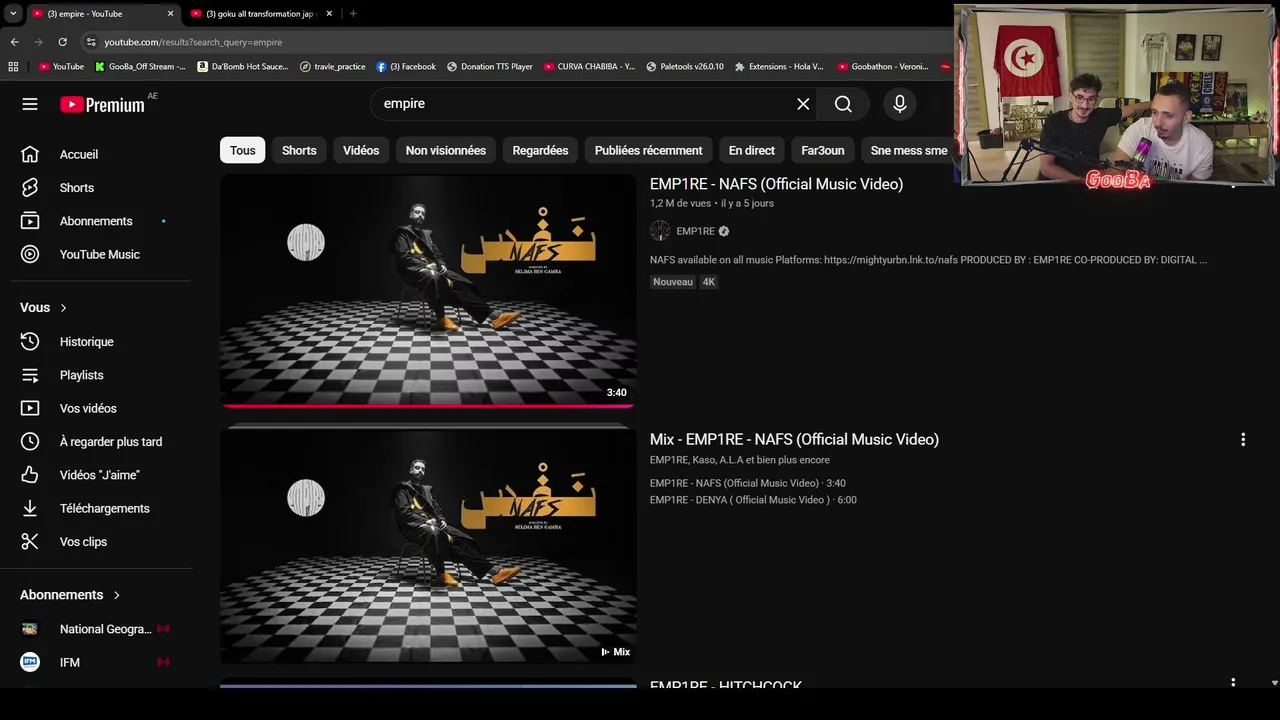The width and height of the screenshot is (1280, 720).
Task: Activate voice search microphone
Action: click(899, 104)
